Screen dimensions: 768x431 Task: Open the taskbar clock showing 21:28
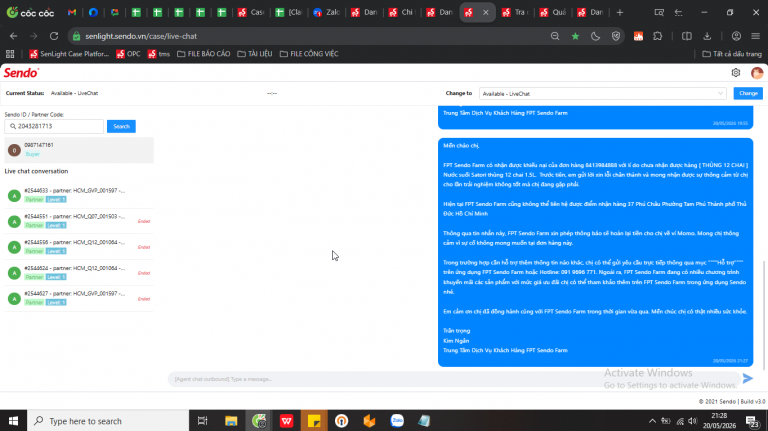click(x=720, y=421)
